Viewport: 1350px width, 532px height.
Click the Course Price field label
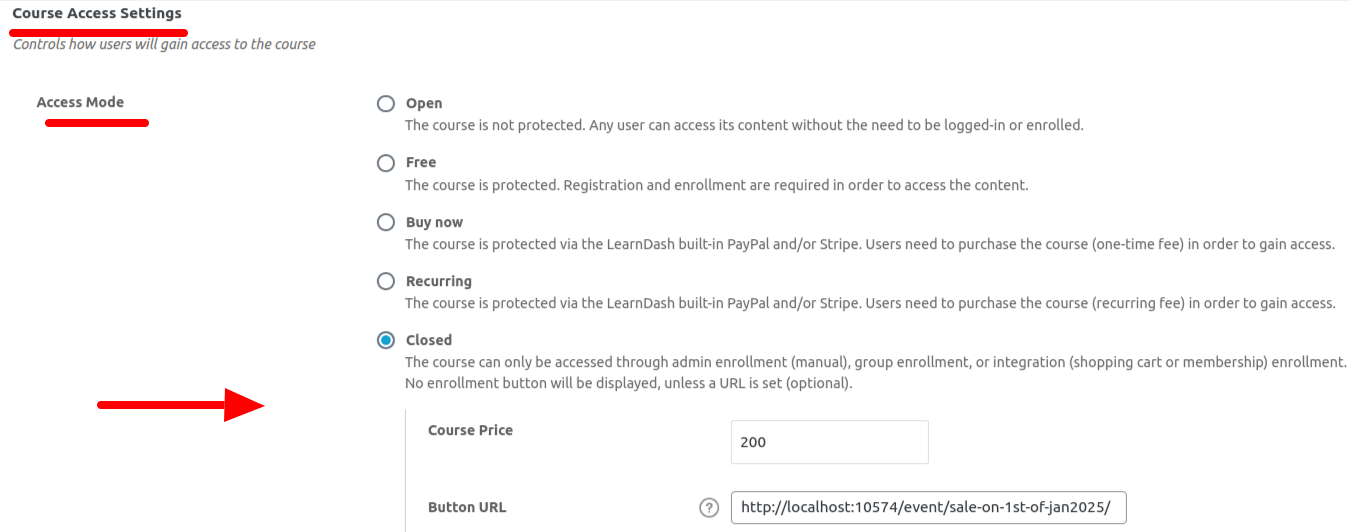pos(470,430)
